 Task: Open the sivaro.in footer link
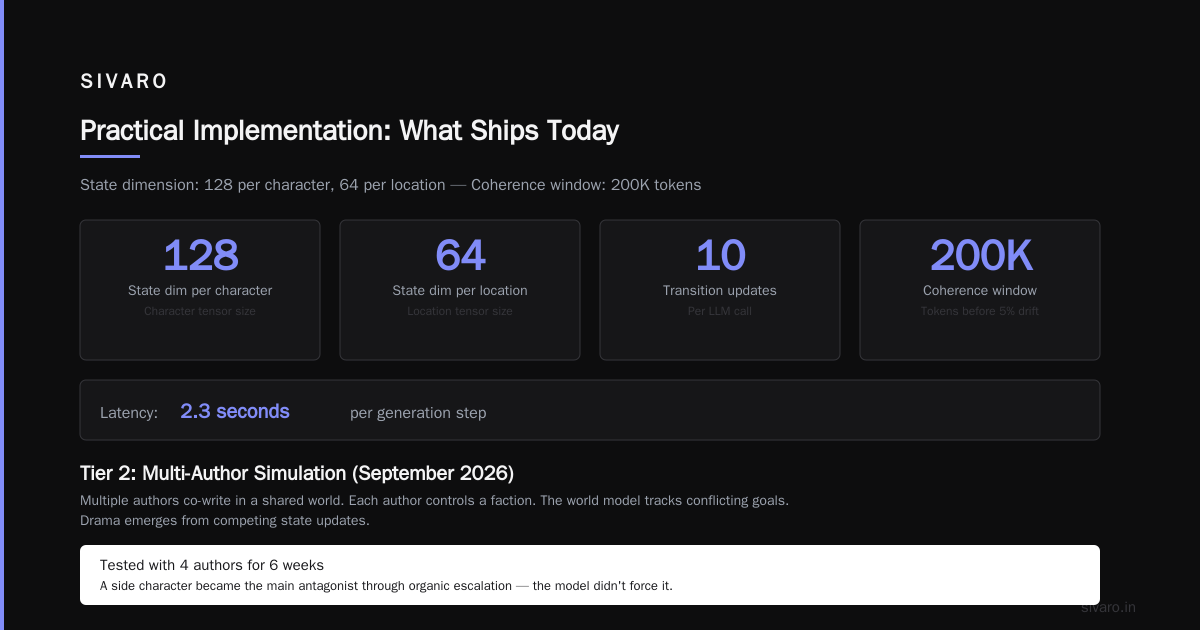pyautogui.click(x=1109, y=607)
